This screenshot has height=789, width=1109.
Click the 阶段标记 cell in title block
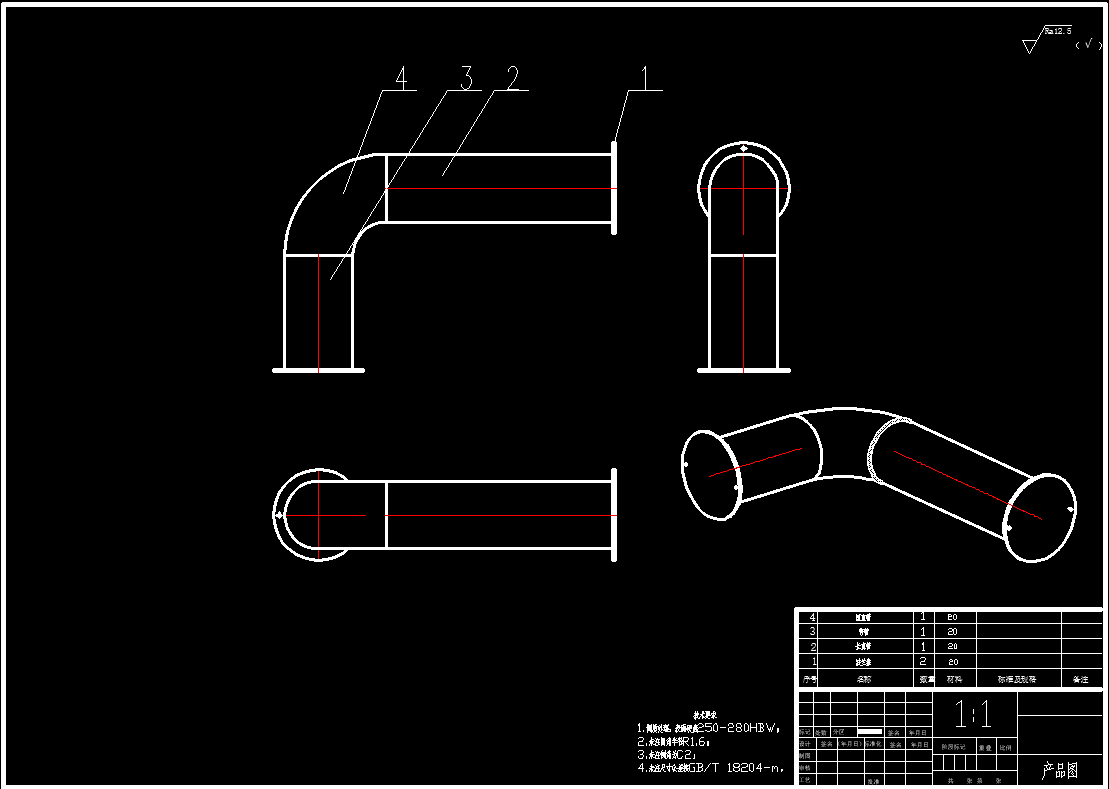pyautogui.click(x=953, y=747)
